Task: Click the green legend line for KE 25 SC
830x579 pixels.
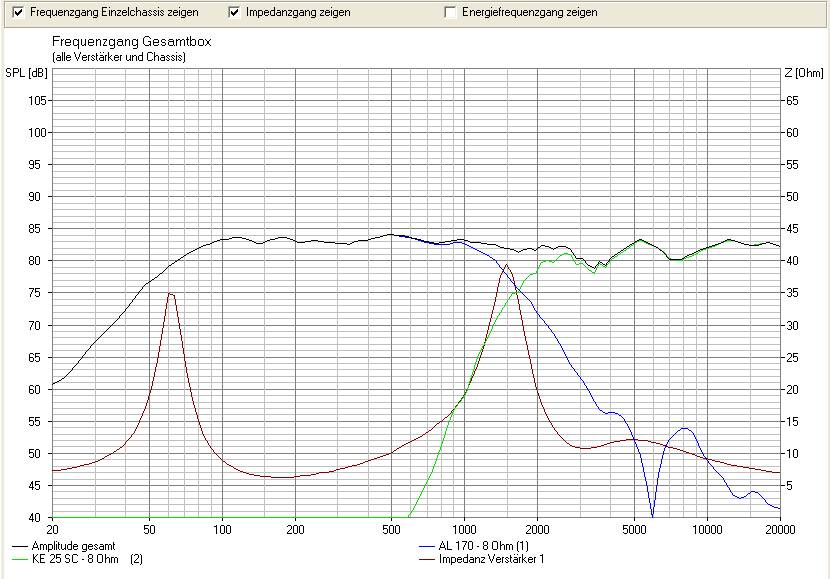Action: pos(19,559)
